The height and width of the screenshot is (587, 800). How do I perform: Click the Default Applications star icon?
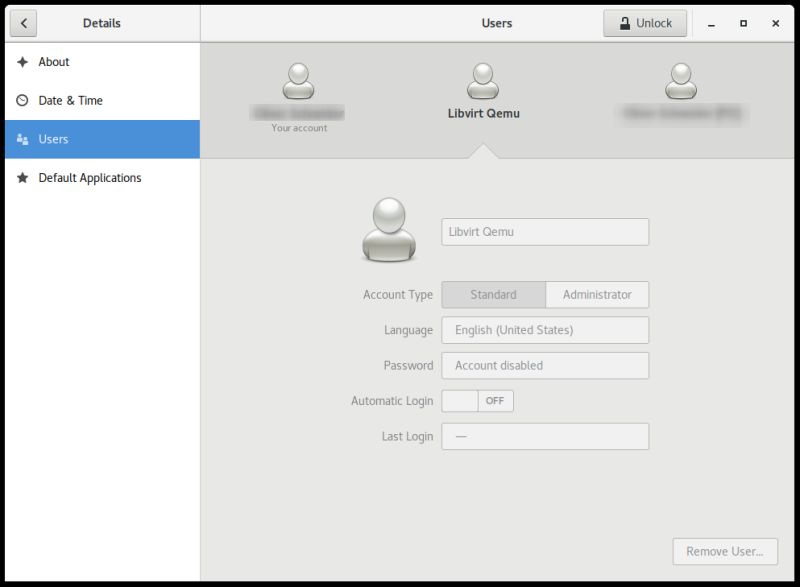22,177
